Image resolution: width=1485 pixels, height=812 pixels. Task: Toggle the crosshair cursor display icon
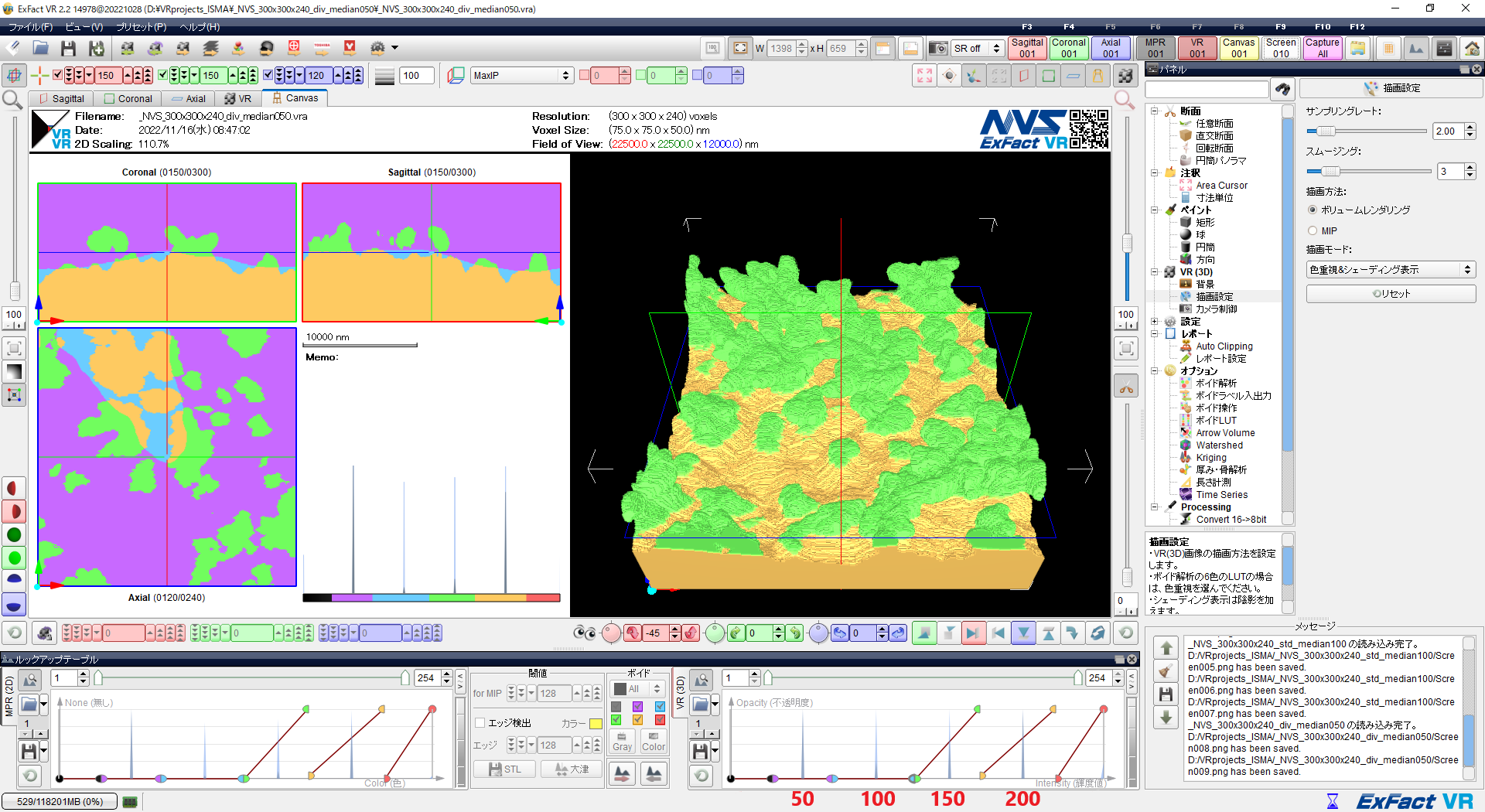pos(39,75)
